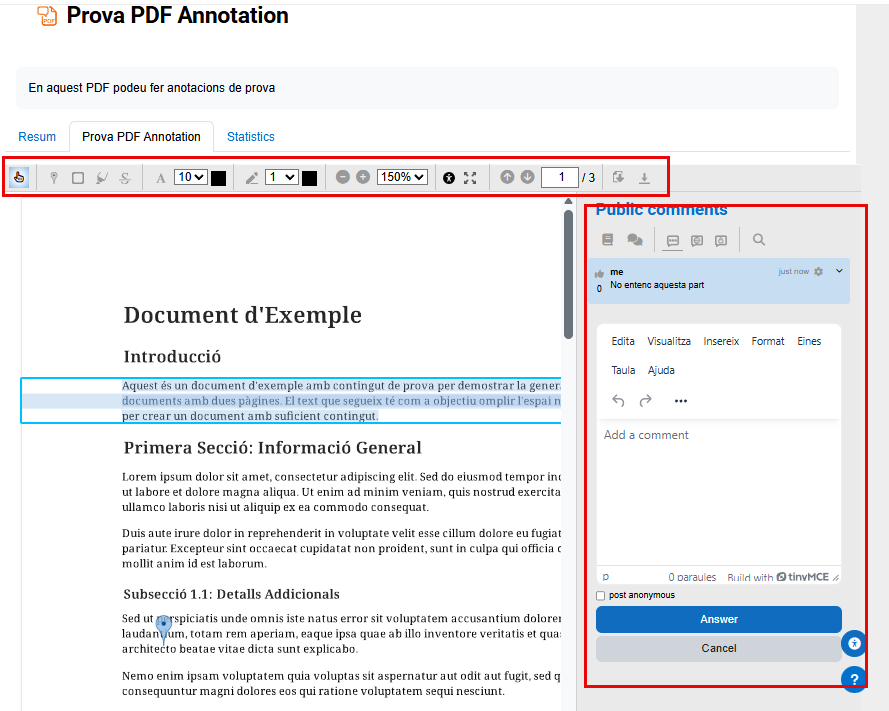Open comment search magnifier icon
Image resolution: width=889 pixels, height=711 pixels.
pos(759,240)
